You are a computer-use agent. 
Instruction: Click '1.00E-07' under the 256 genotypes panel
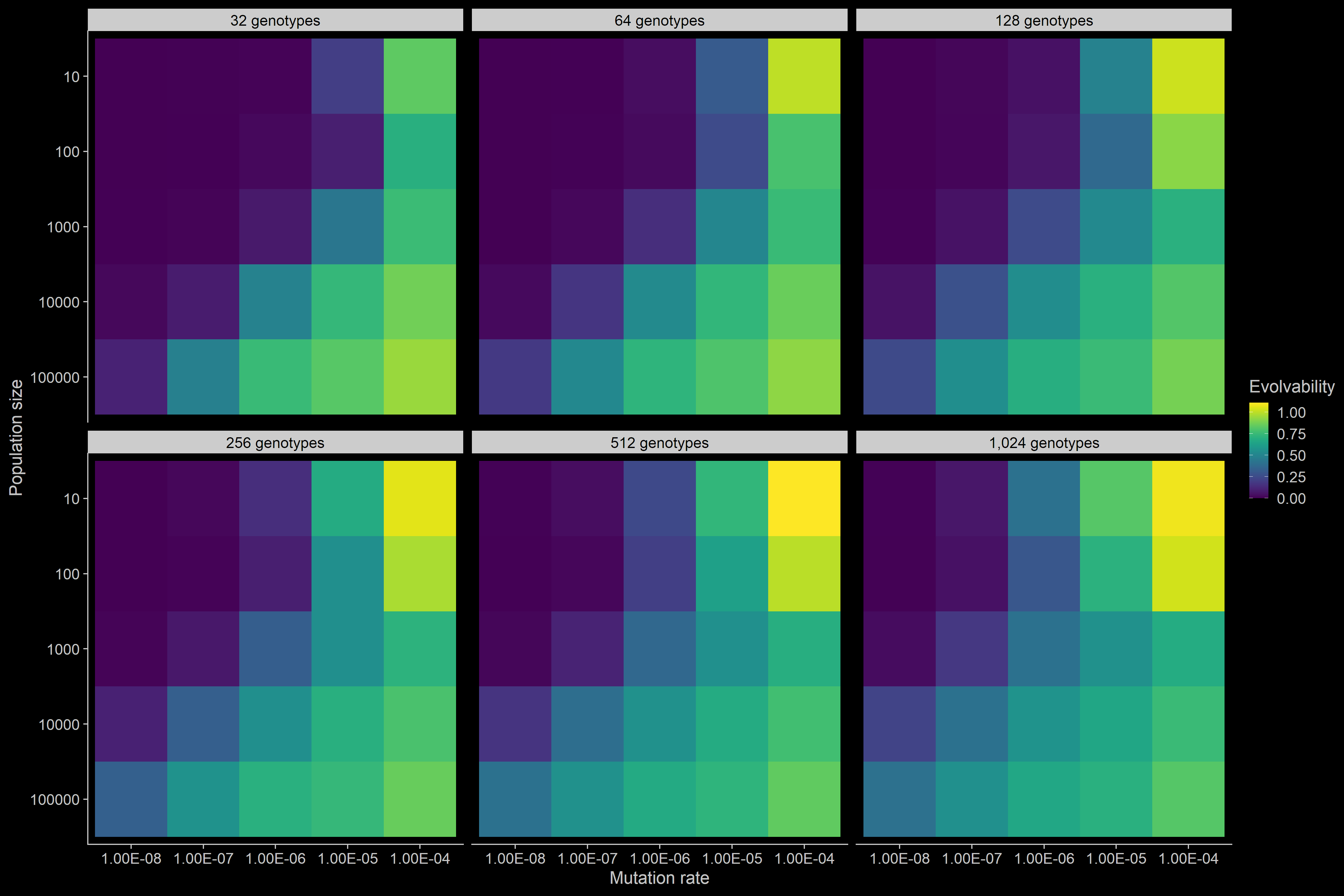[203, 858]
